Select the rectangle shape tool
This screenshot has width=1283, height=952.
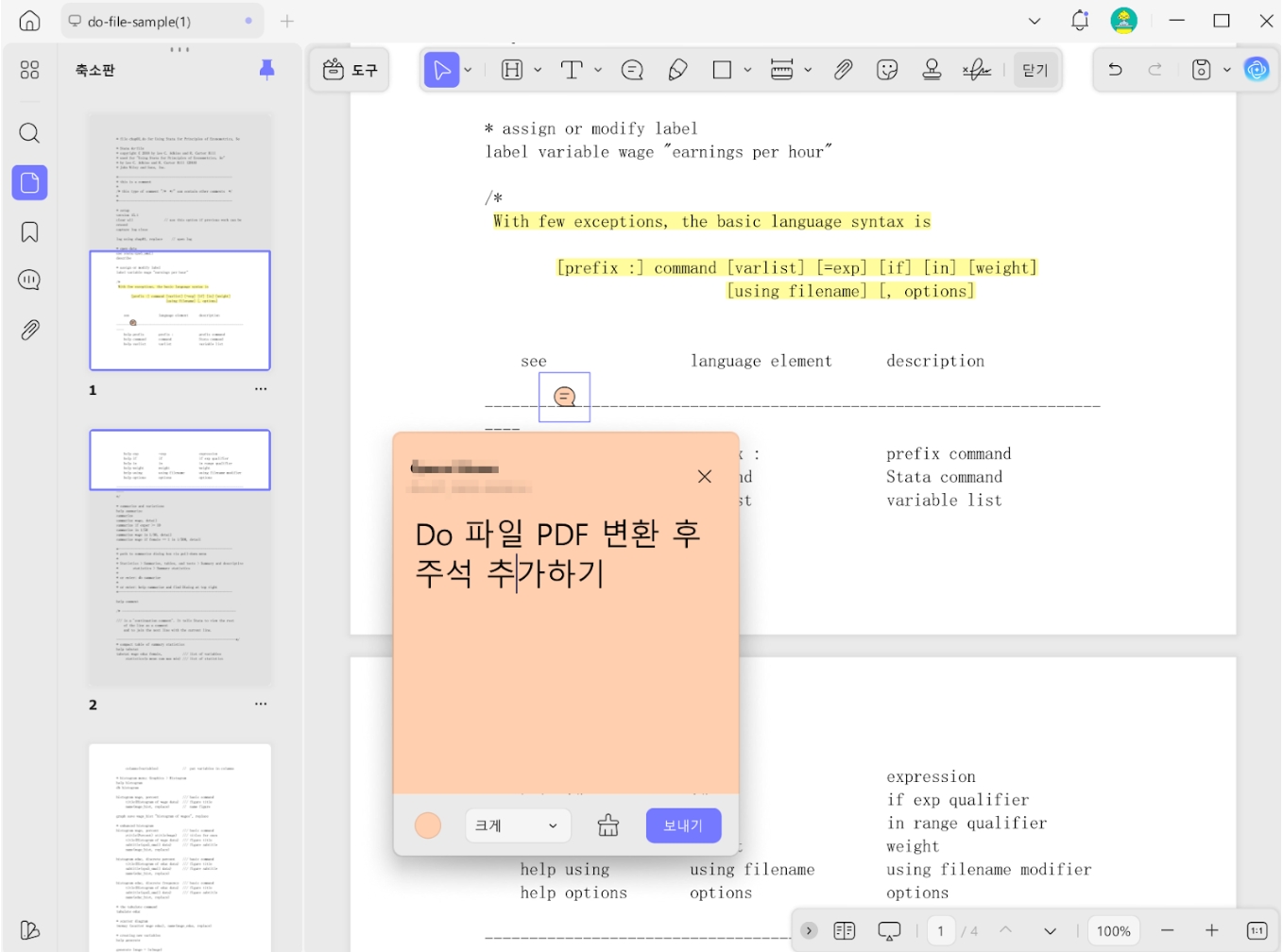pyautogui.click(x=722, y=69)
